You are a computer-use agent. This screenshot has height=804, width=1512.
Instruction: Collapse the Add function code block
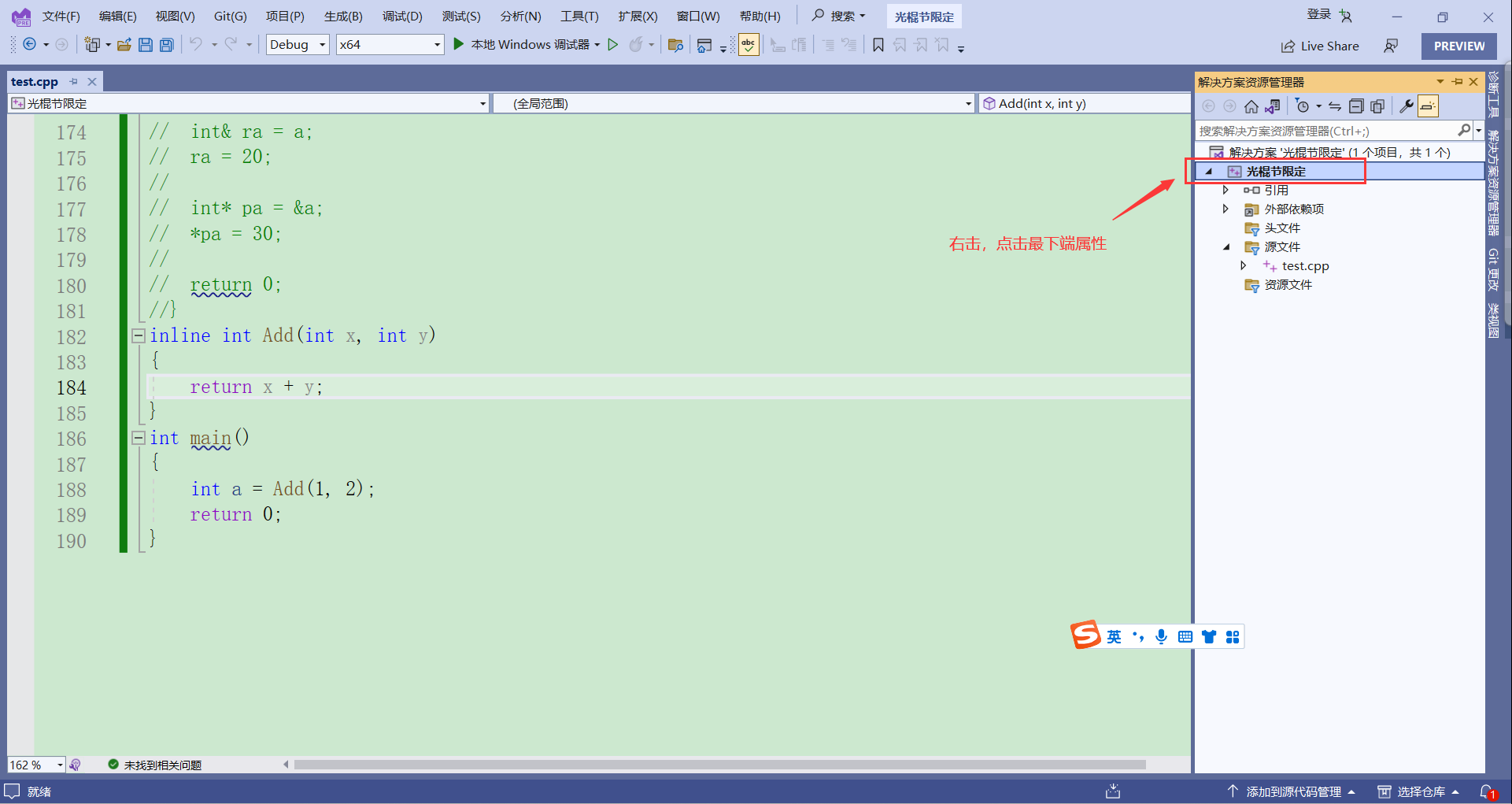point(139,335)
